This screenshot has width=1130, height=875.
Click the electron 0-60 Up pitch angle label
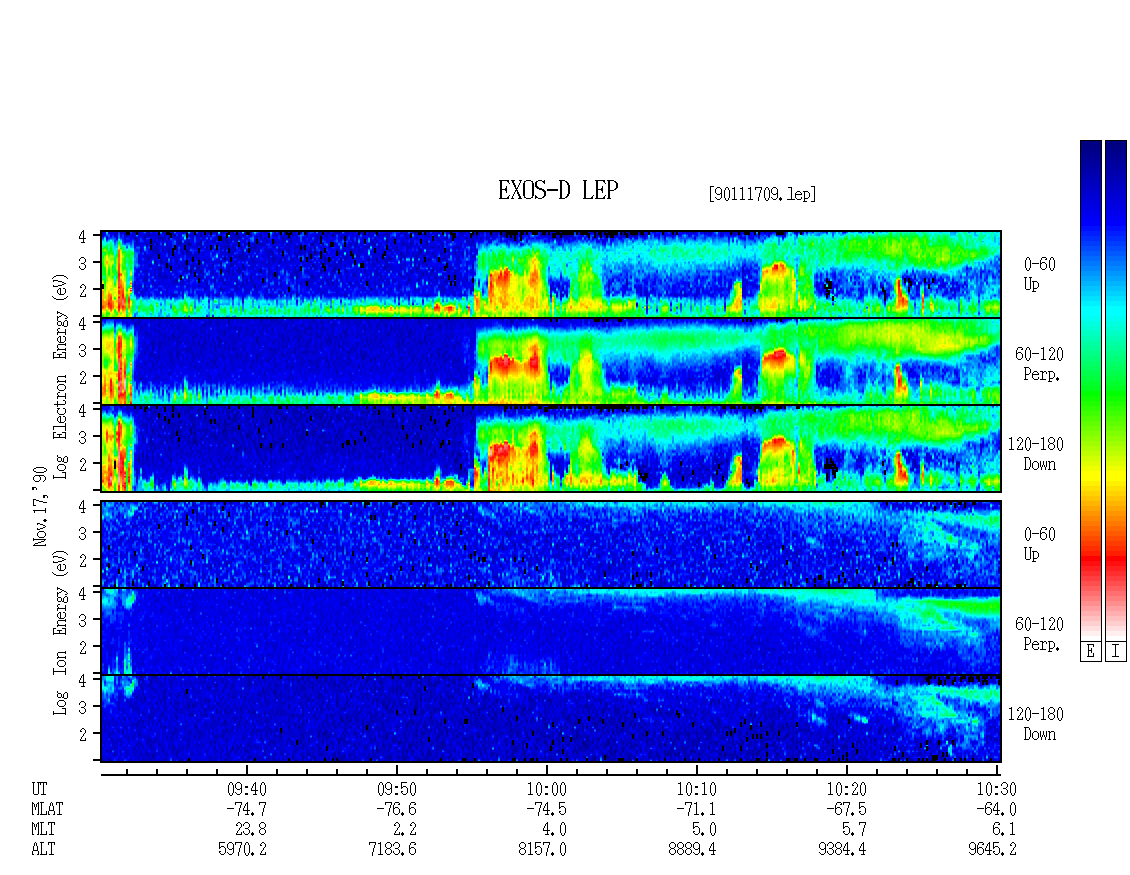(x=1039, y=274)
